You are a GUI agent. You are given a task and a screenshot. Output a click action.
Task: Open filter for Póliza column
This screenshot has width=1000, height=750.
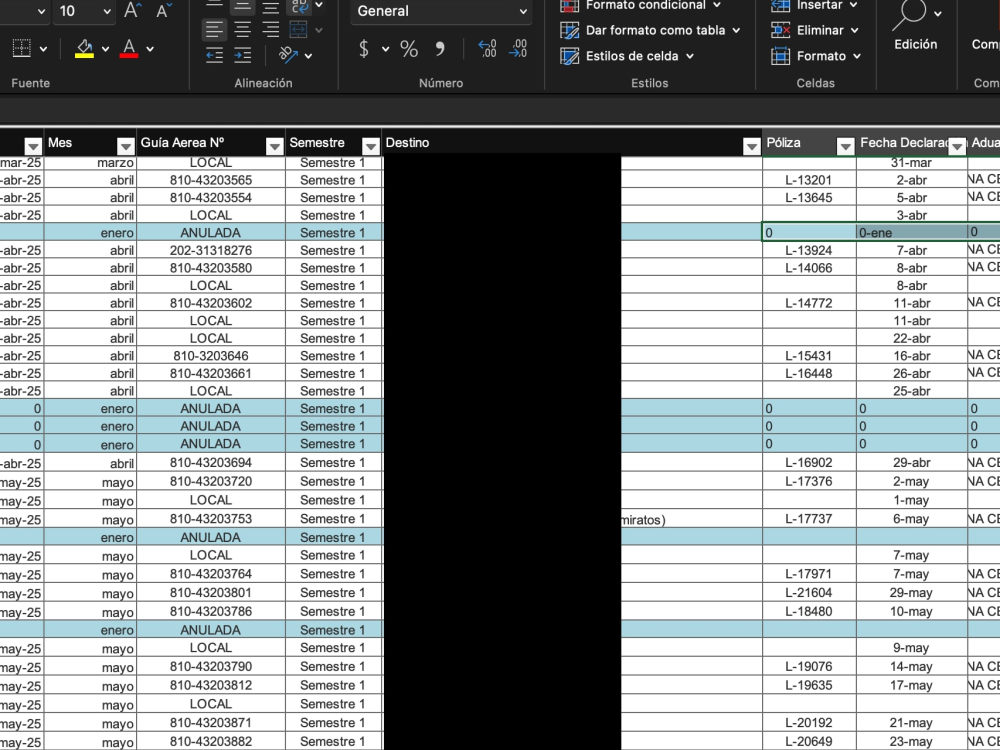845,146
